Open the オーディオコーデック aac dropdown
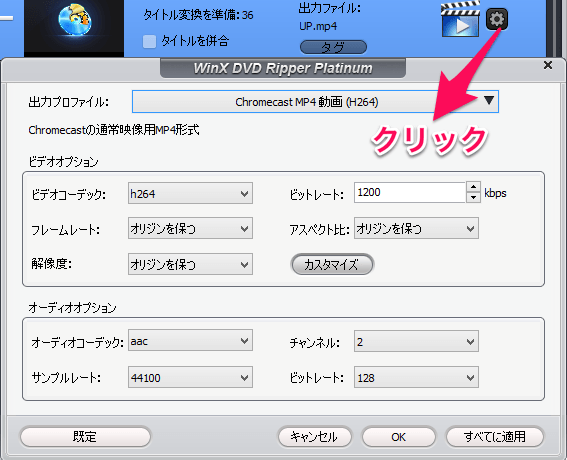Screen dimensions: 567x460 pyautogui.click(x=190, y=341)
